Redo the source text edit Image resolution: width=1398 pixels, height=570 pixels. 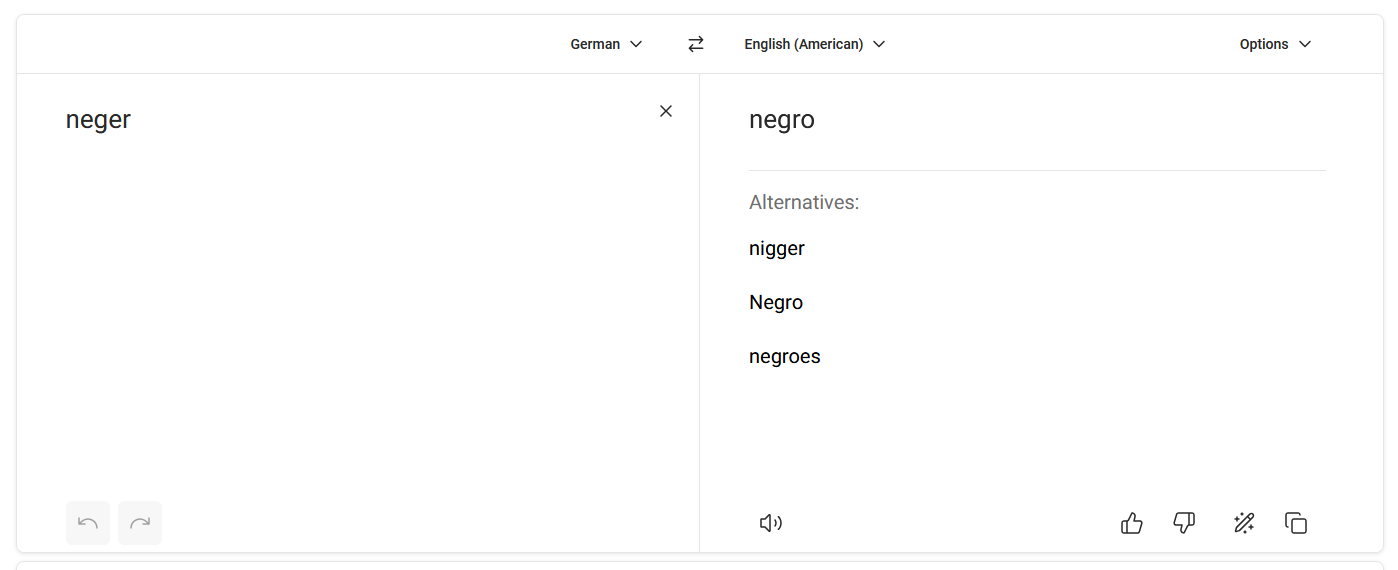click(140, 523)
